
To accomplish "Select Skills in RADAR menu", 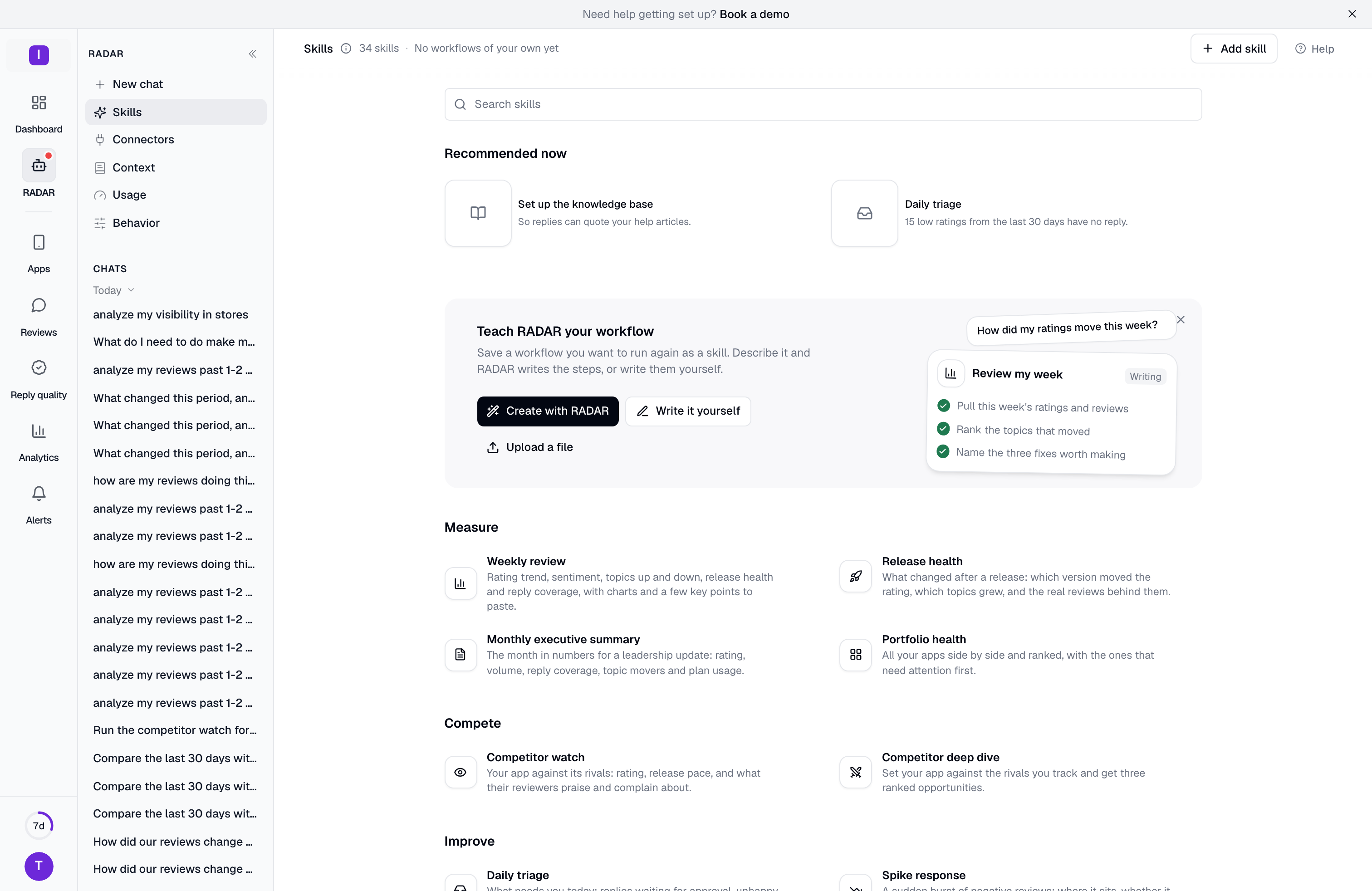I will (176, 112).
